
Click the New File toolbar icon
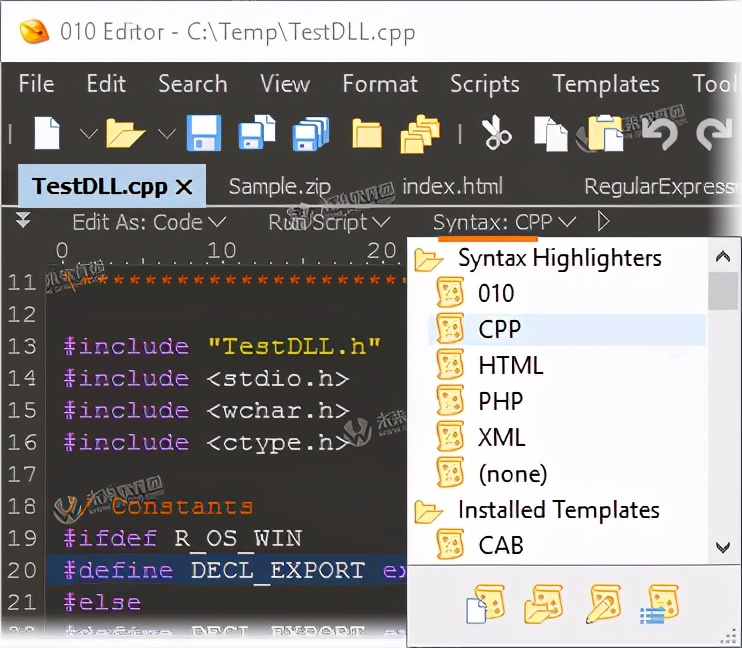pos(47,133)
